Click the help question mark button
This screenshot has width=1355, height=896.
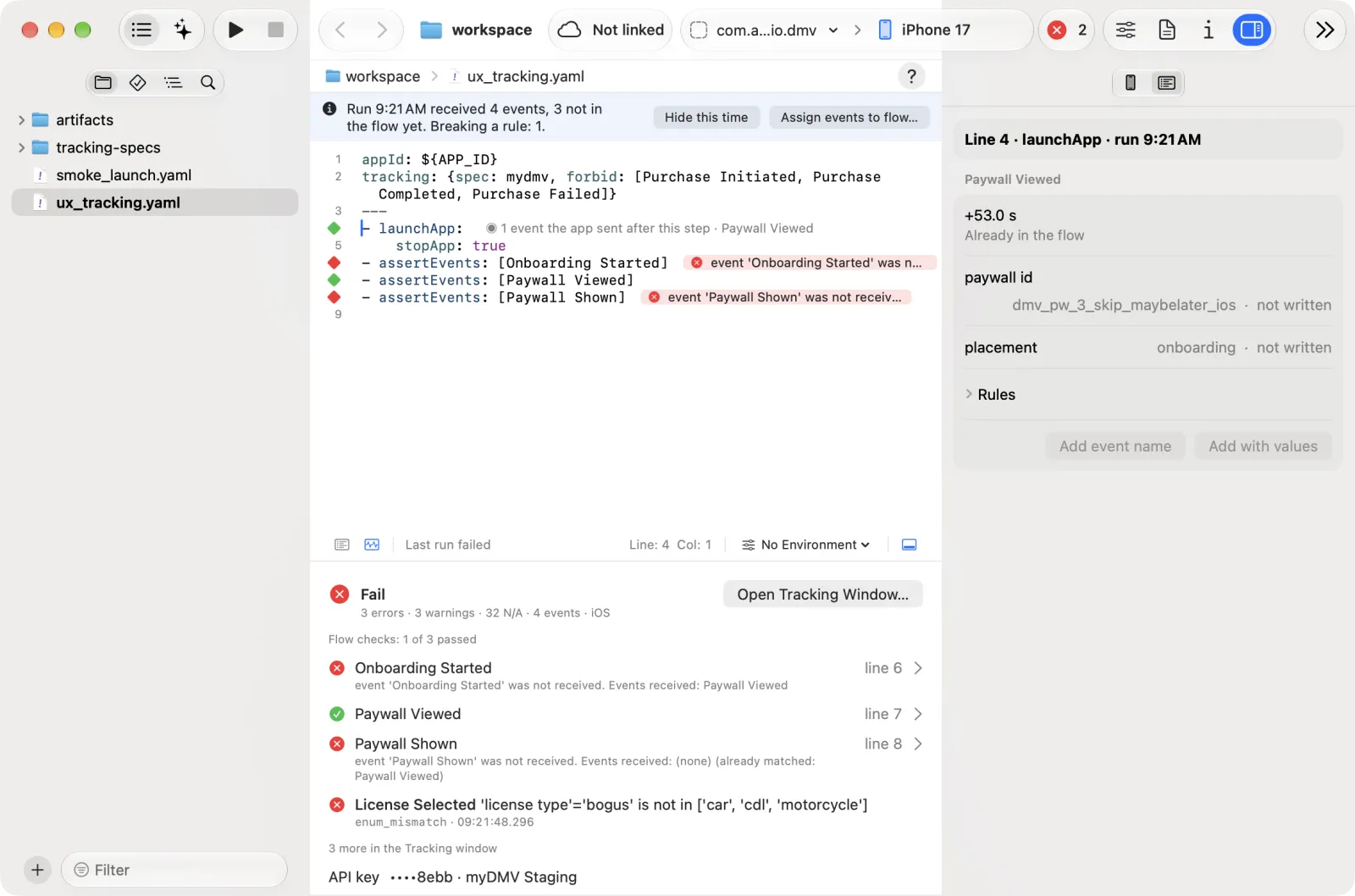(x=911, y=76)
